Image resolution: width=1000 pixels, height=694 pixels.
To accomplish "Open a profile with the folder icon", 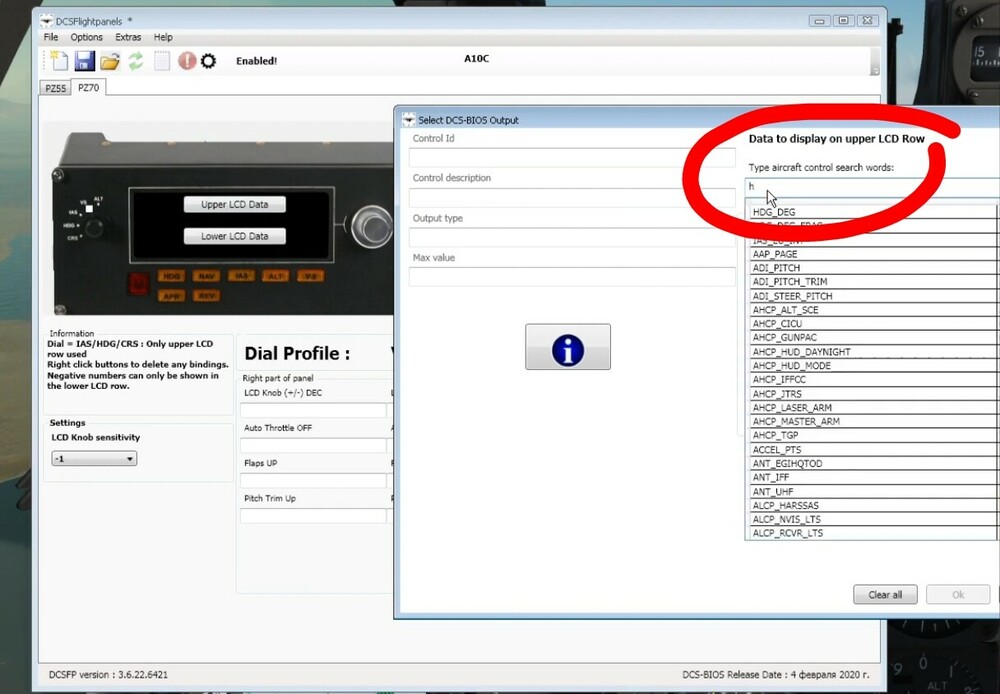I will tap(110, 61).
